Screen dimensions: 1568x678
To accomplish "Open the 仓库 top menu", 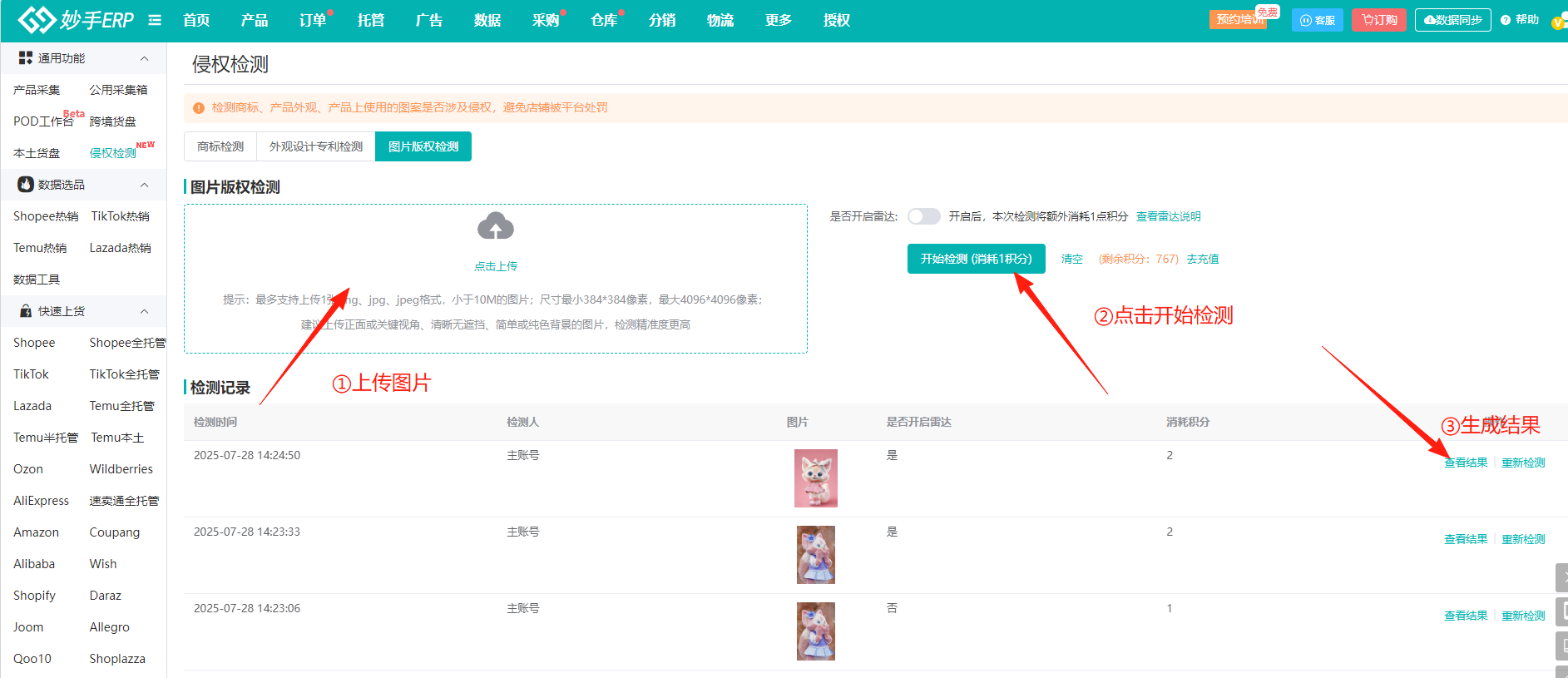I will 604,20.
